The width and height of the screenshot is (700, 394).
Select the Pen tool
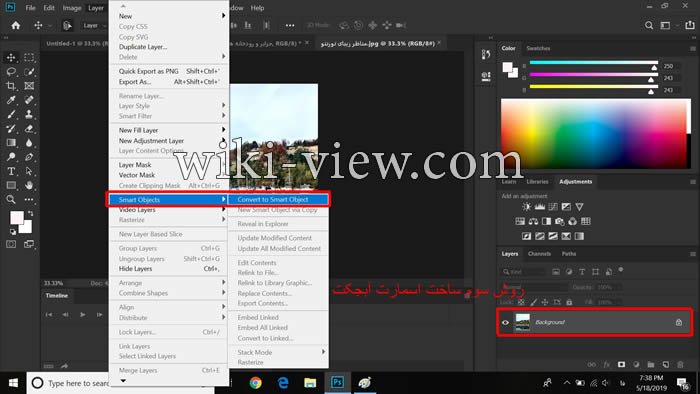click(29, 157)
